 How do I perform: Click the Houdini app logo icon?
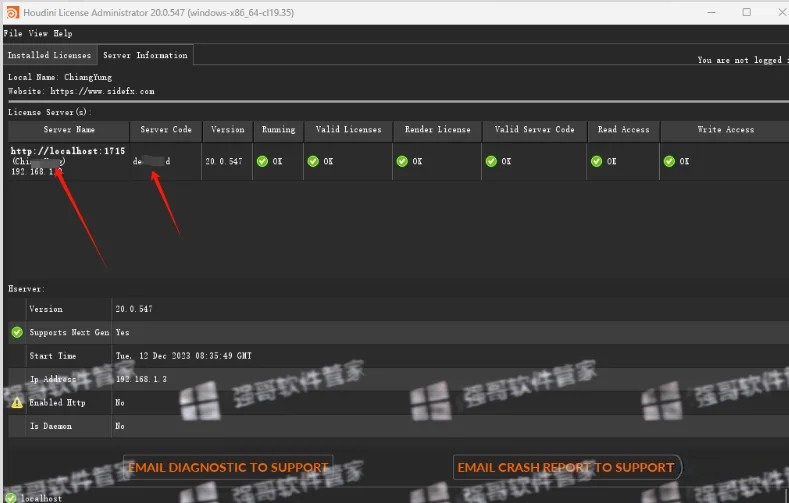13,13
